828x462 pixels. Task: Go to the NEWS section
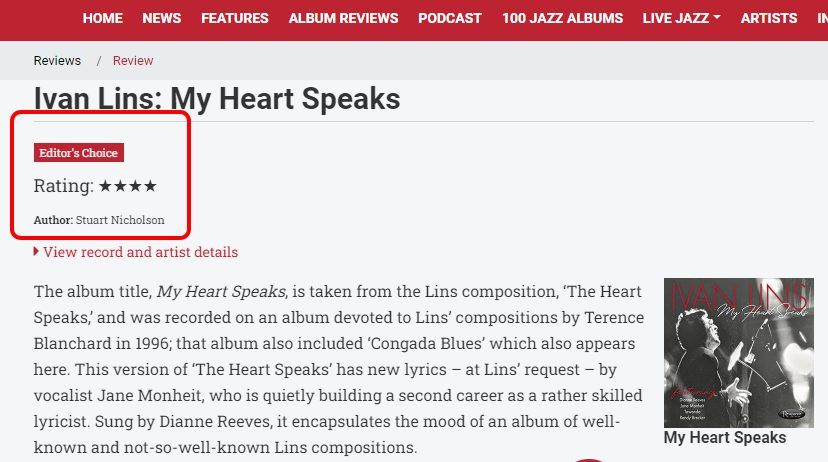(162, 18)
